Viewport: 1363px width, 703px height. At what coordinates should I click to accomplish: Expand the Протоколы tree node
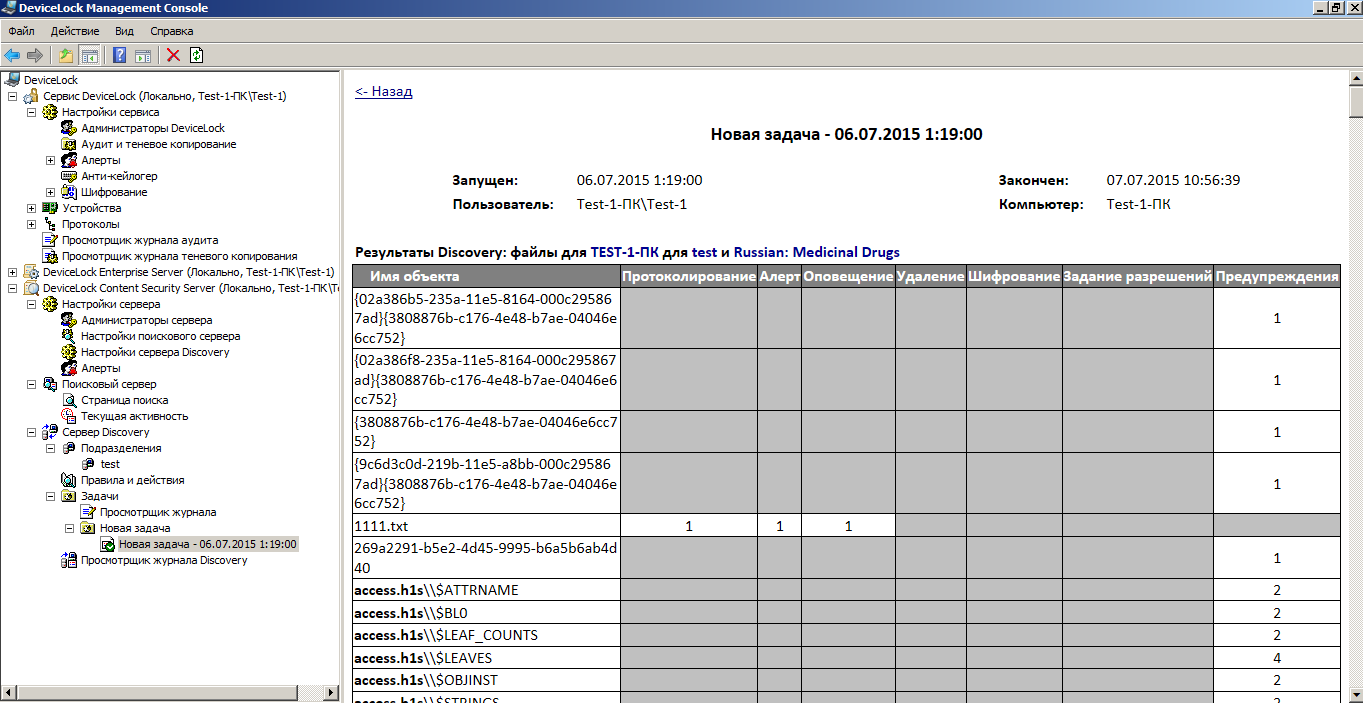click(31, 224)
